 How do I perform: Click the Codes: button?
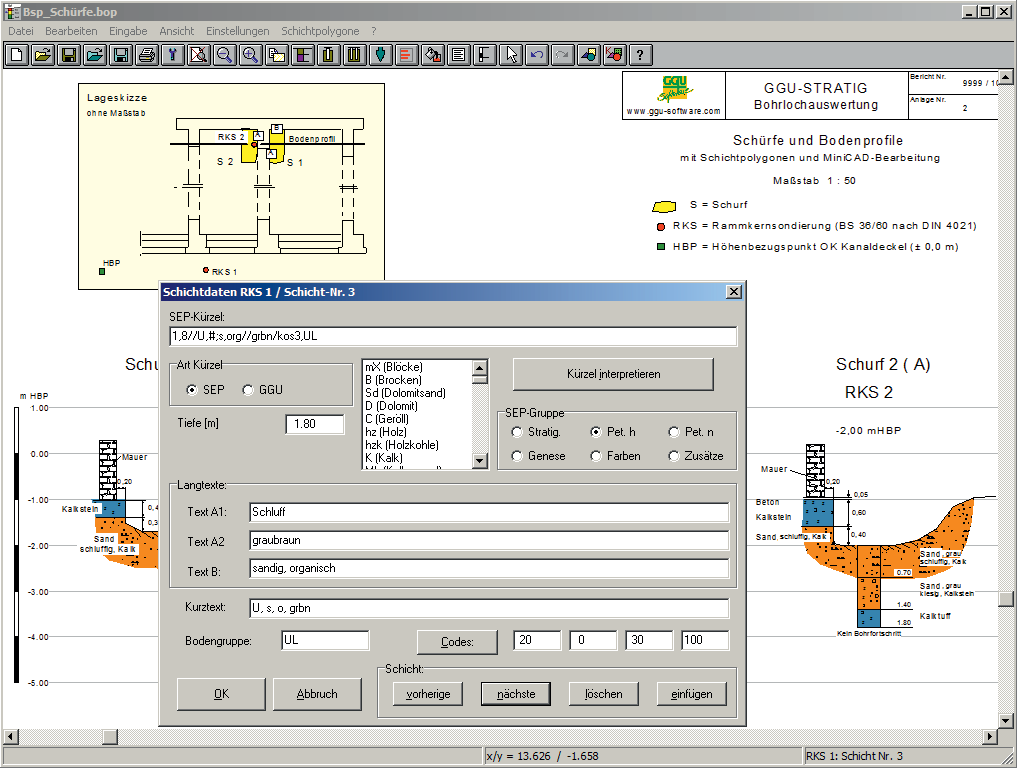click(457, 642)
